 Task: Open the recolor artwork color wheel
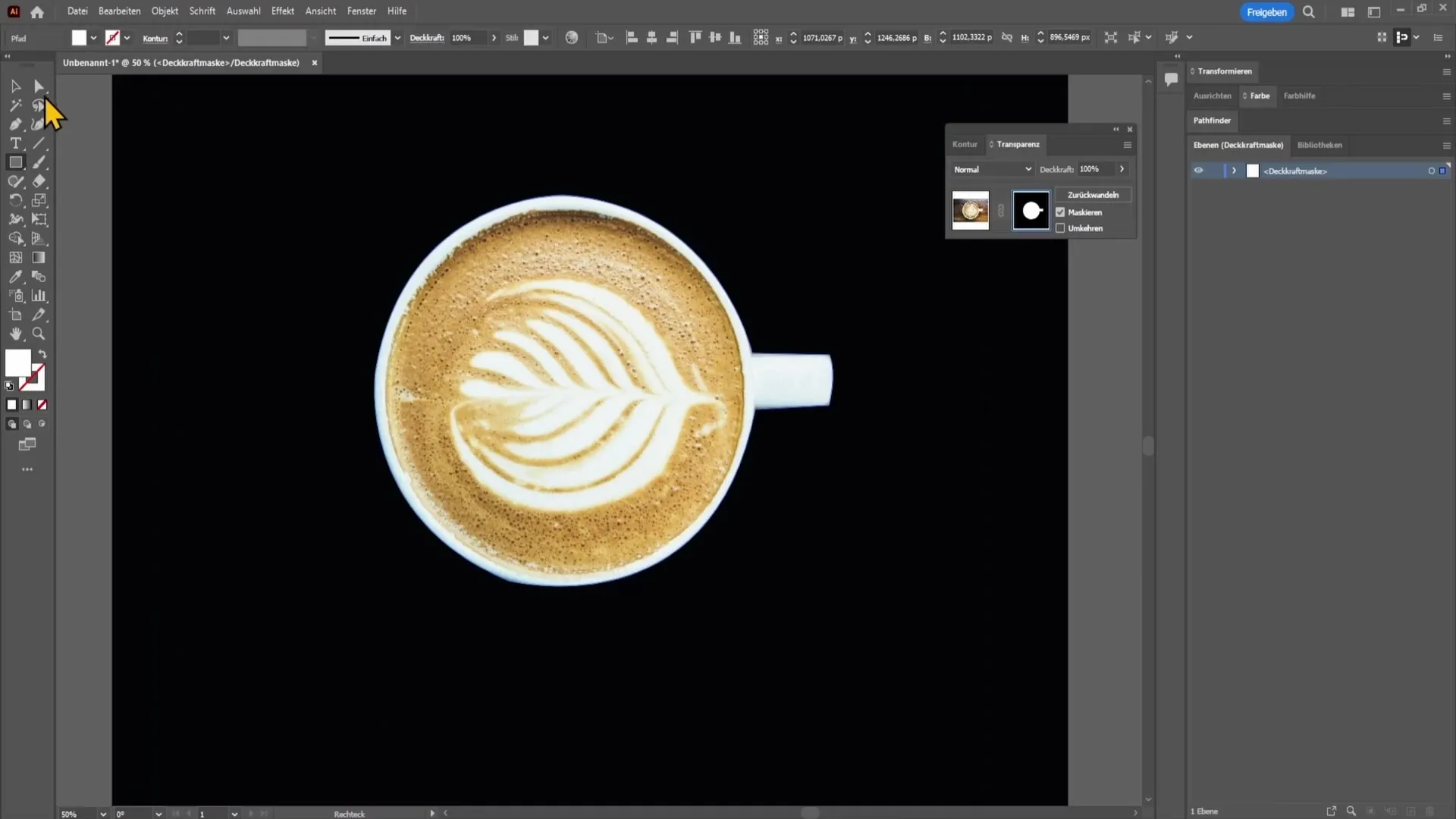(x=572, y=37)
